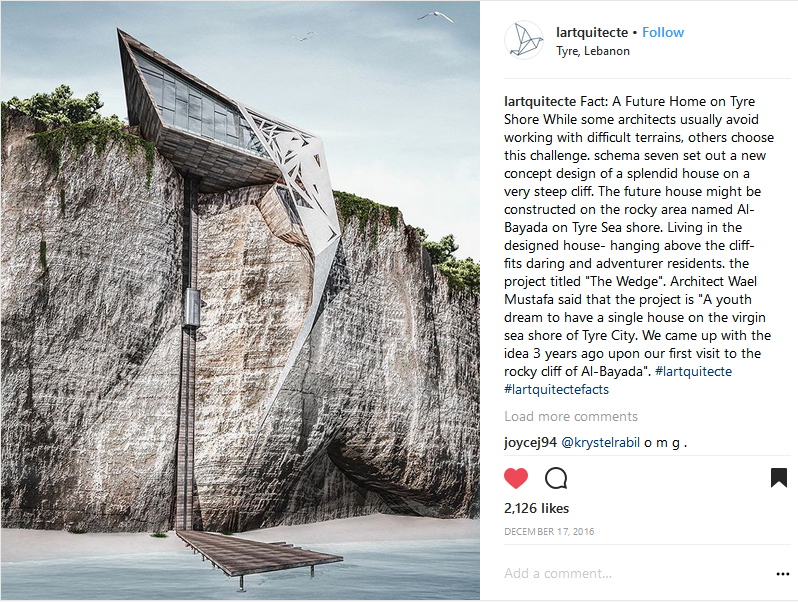Open the #lartquitectefacts hashtag
The width and height of the screenshot is (798, 602).
pyautogui.click(x=556, y=389)
